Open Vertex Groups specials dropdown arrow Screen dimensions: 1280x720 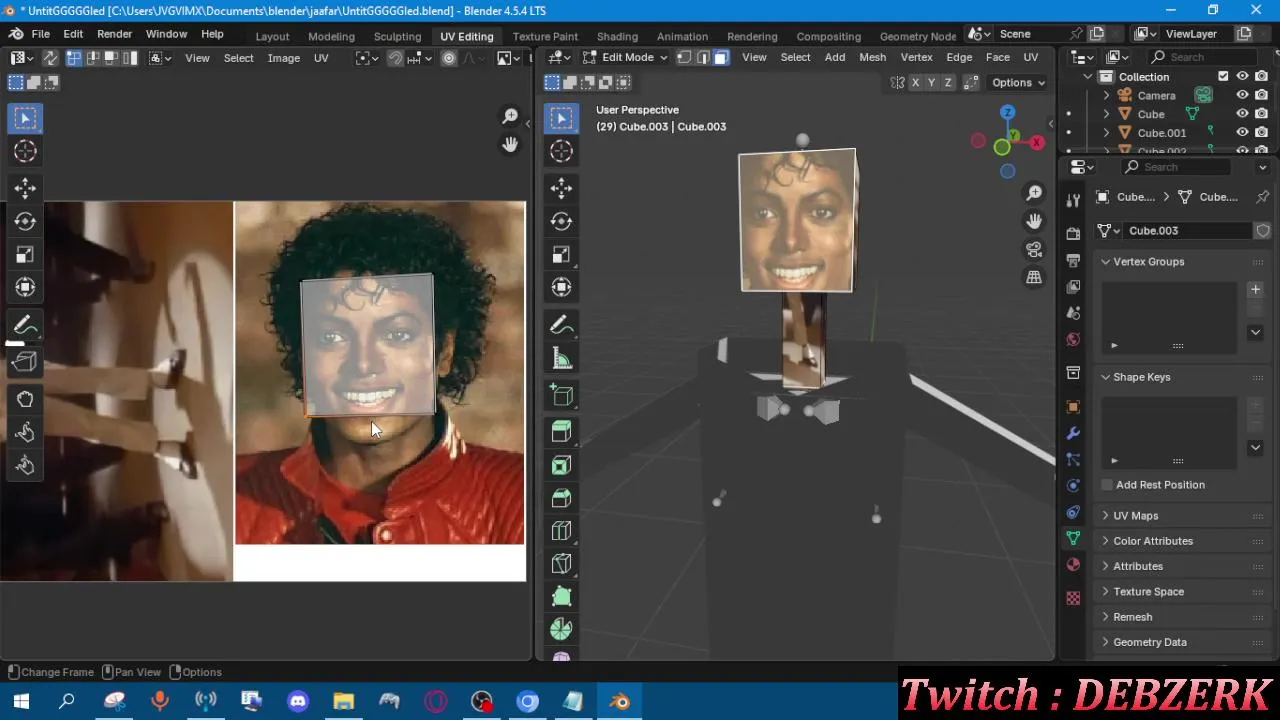[x=1255, y=332]
